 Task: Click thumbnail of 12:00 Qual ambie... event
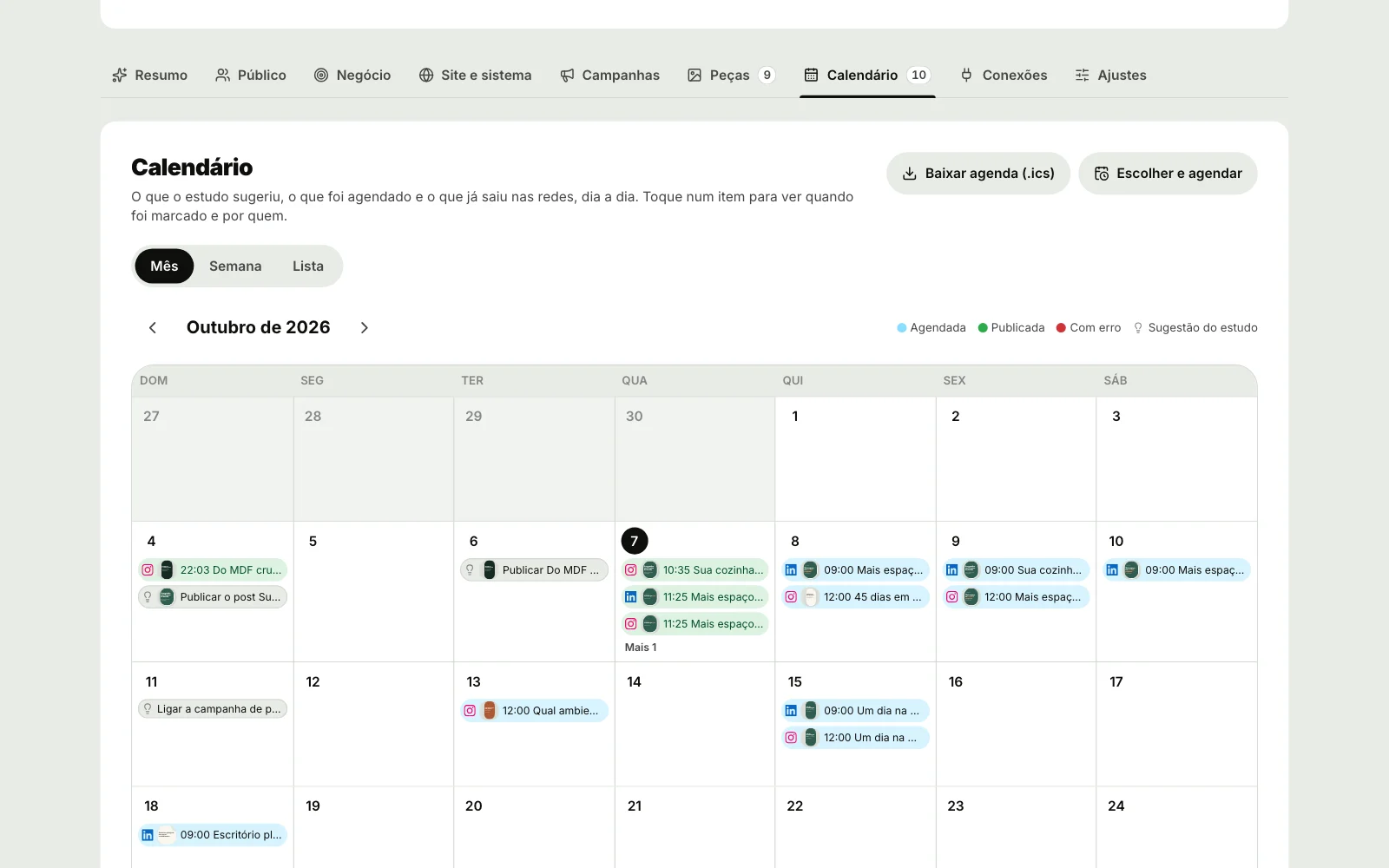tap(490, 711)
